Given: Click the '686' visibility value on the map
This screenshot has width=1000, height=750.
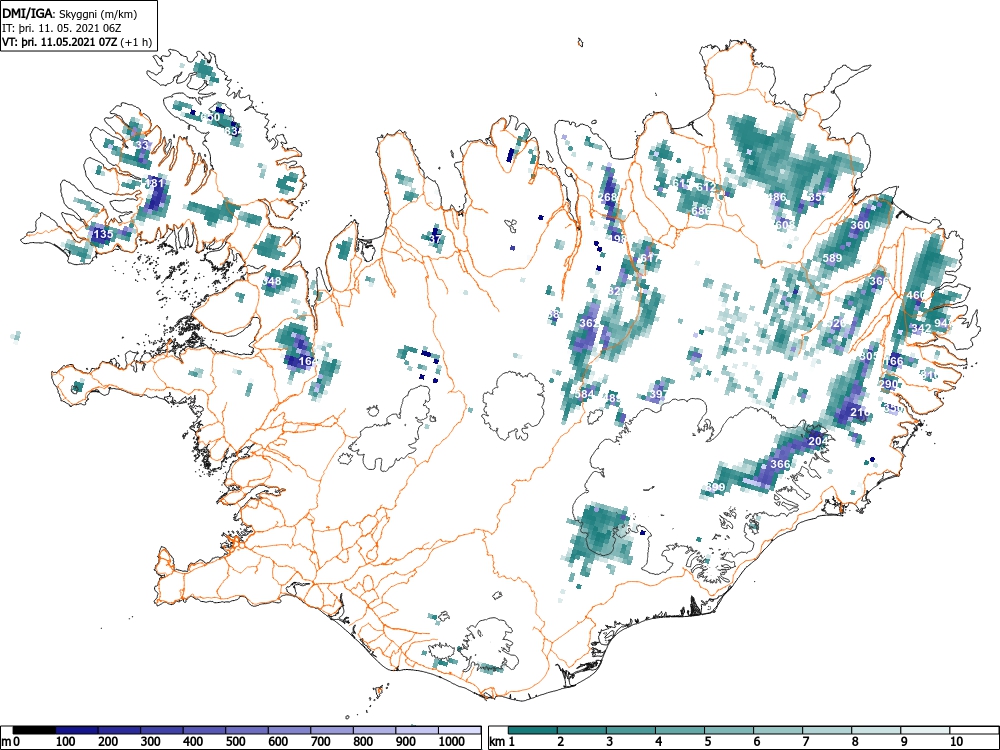Looking at the screenshot, I should 701,211.
